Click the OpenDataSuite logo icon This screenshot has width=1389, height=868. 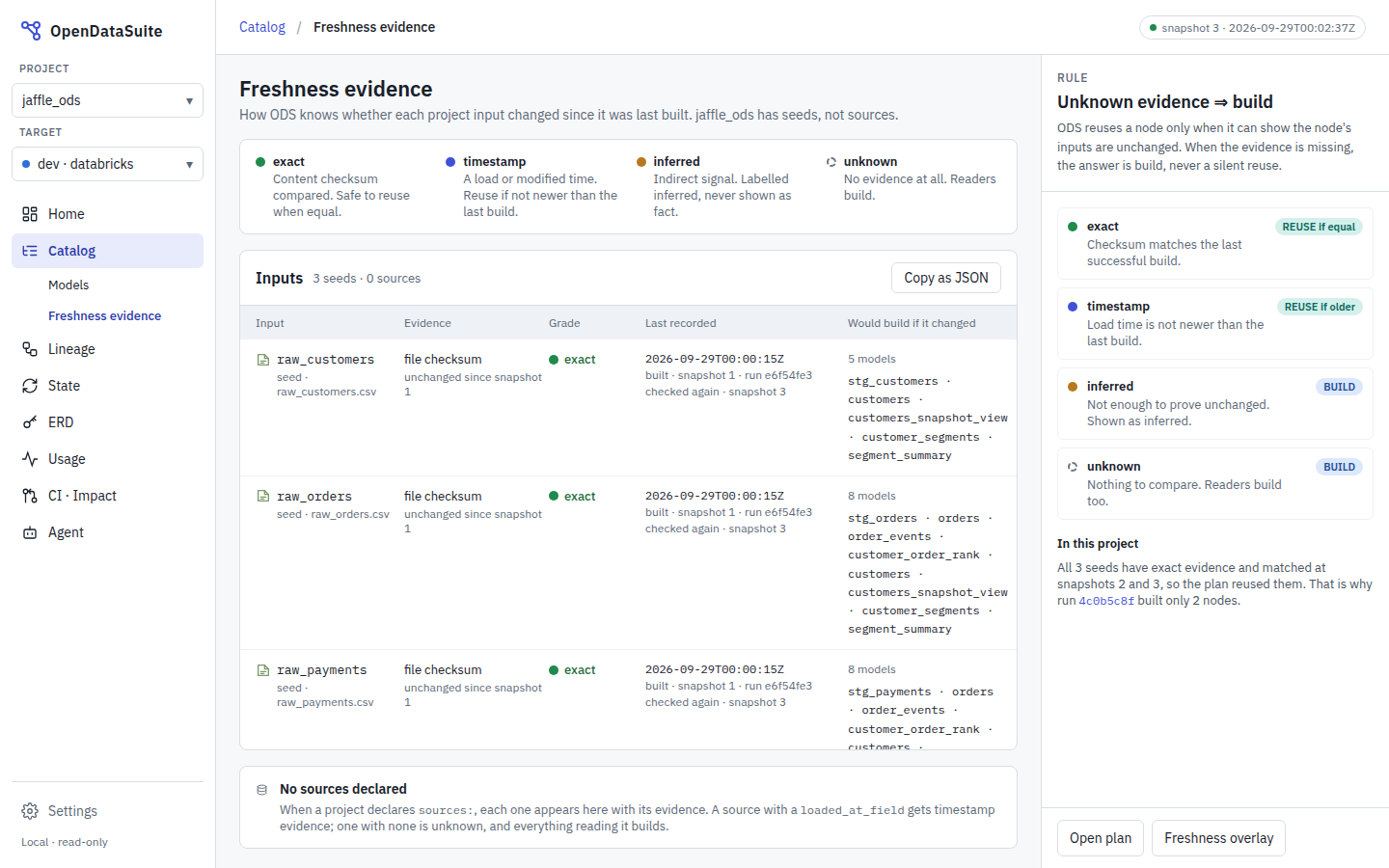tap(31, 31)
